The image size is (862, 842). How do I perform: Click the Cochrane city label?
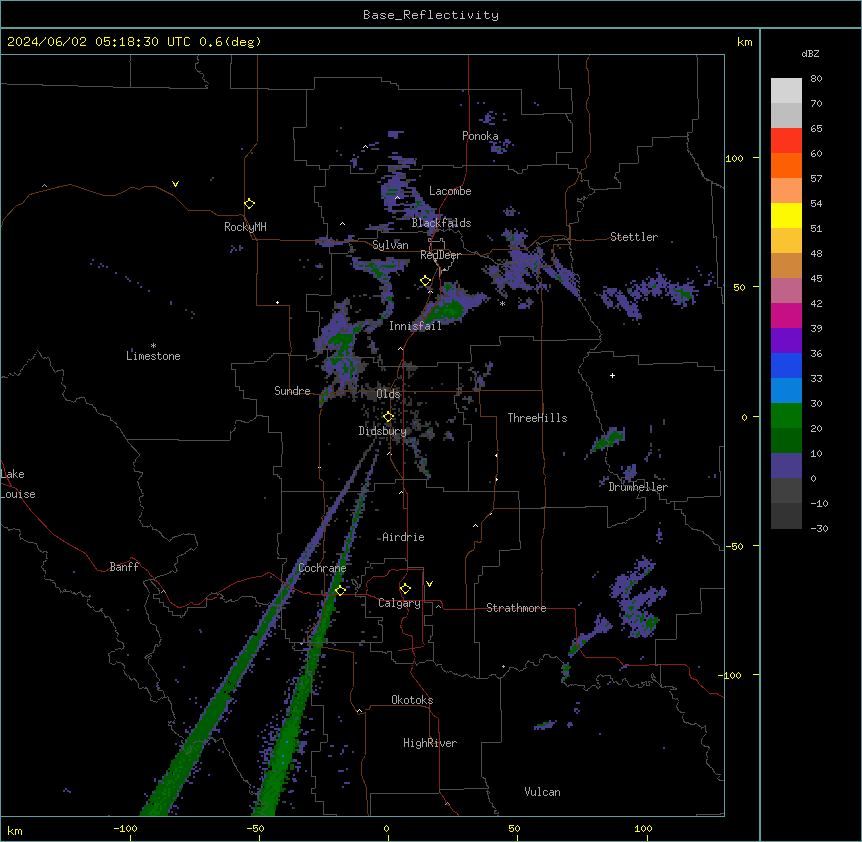(x=322, y=568)
